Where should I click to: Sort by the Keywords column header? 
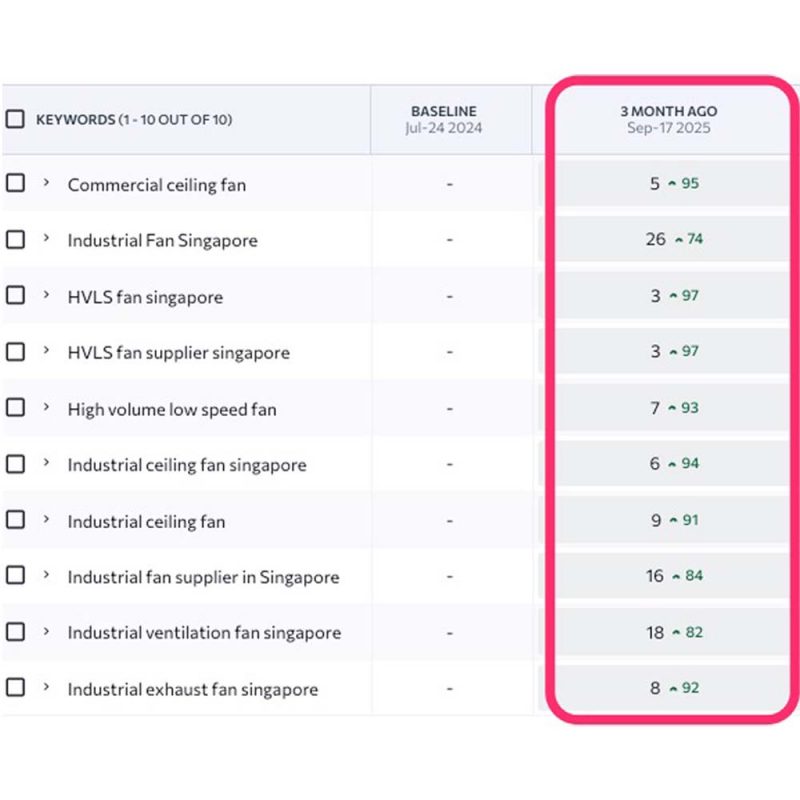click(x=134, y=120)
